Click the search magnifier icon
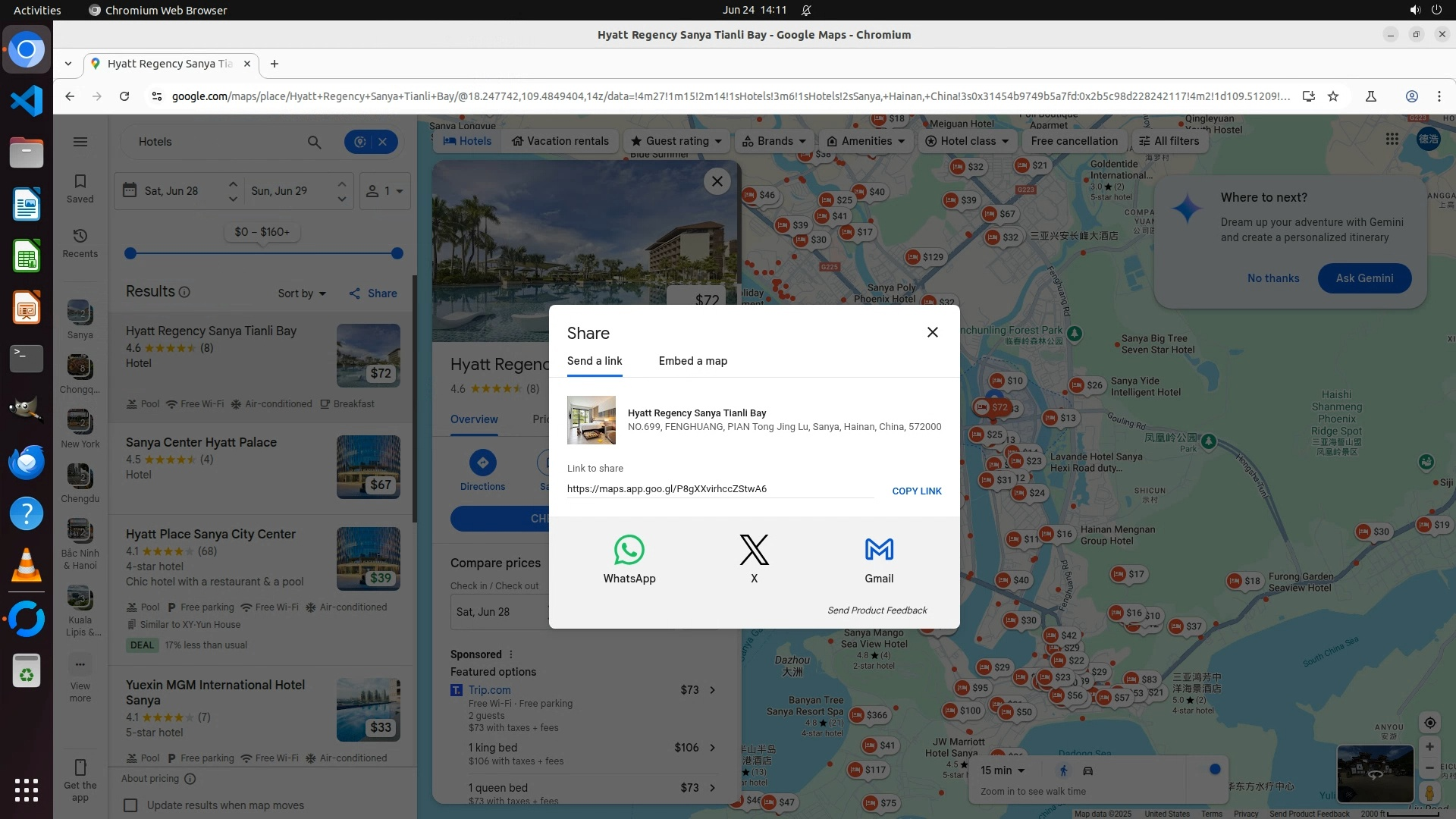Image resolution: width=1456 pixels, height=819 pixels. [314, 142]
